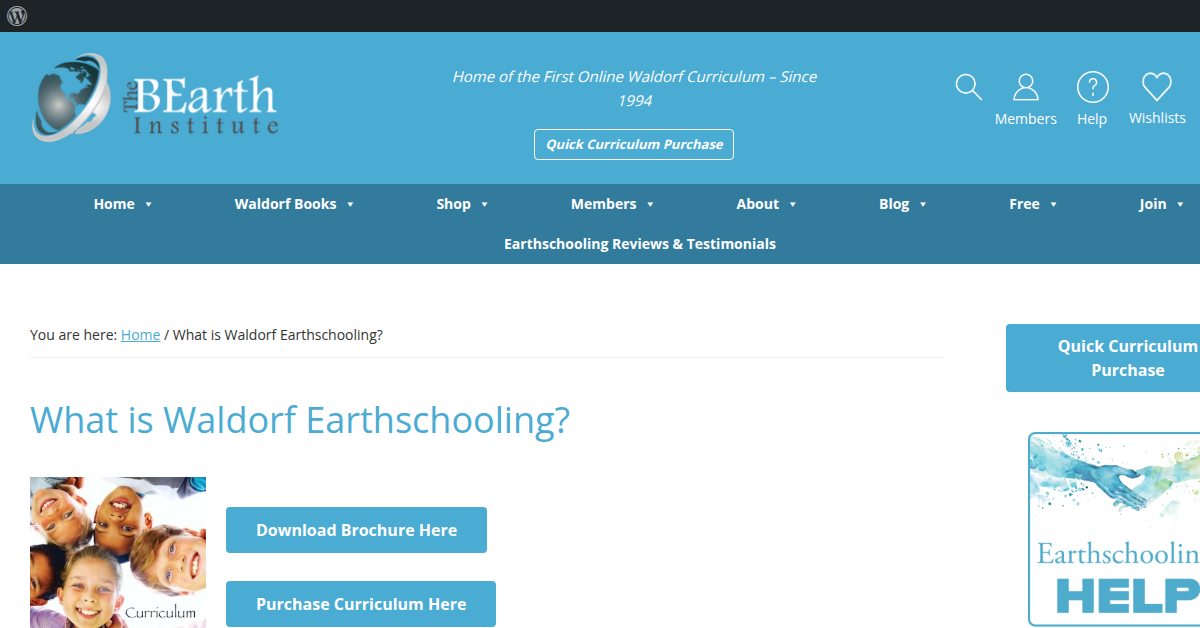Viewport: 1200px width, 628px height.
Task: Expand the Waldorf Books dropdown arrow
Action: tap(351, 205)
